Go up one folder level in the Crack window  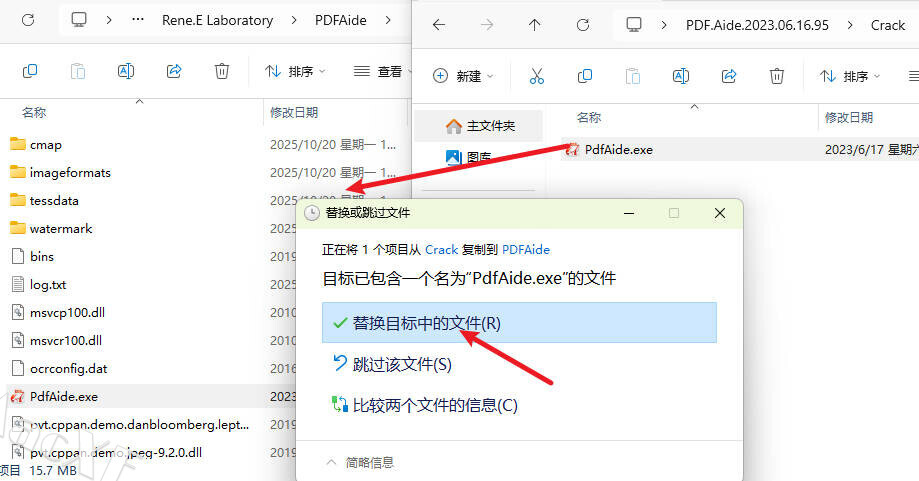(x=535, y=24)
